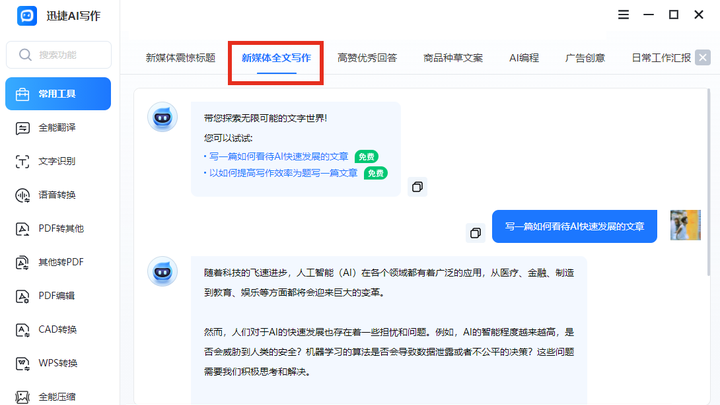This screenshot has height=405, width=720.
Task: Click the 其他转PDF icon
Action: tap(22, 262)
